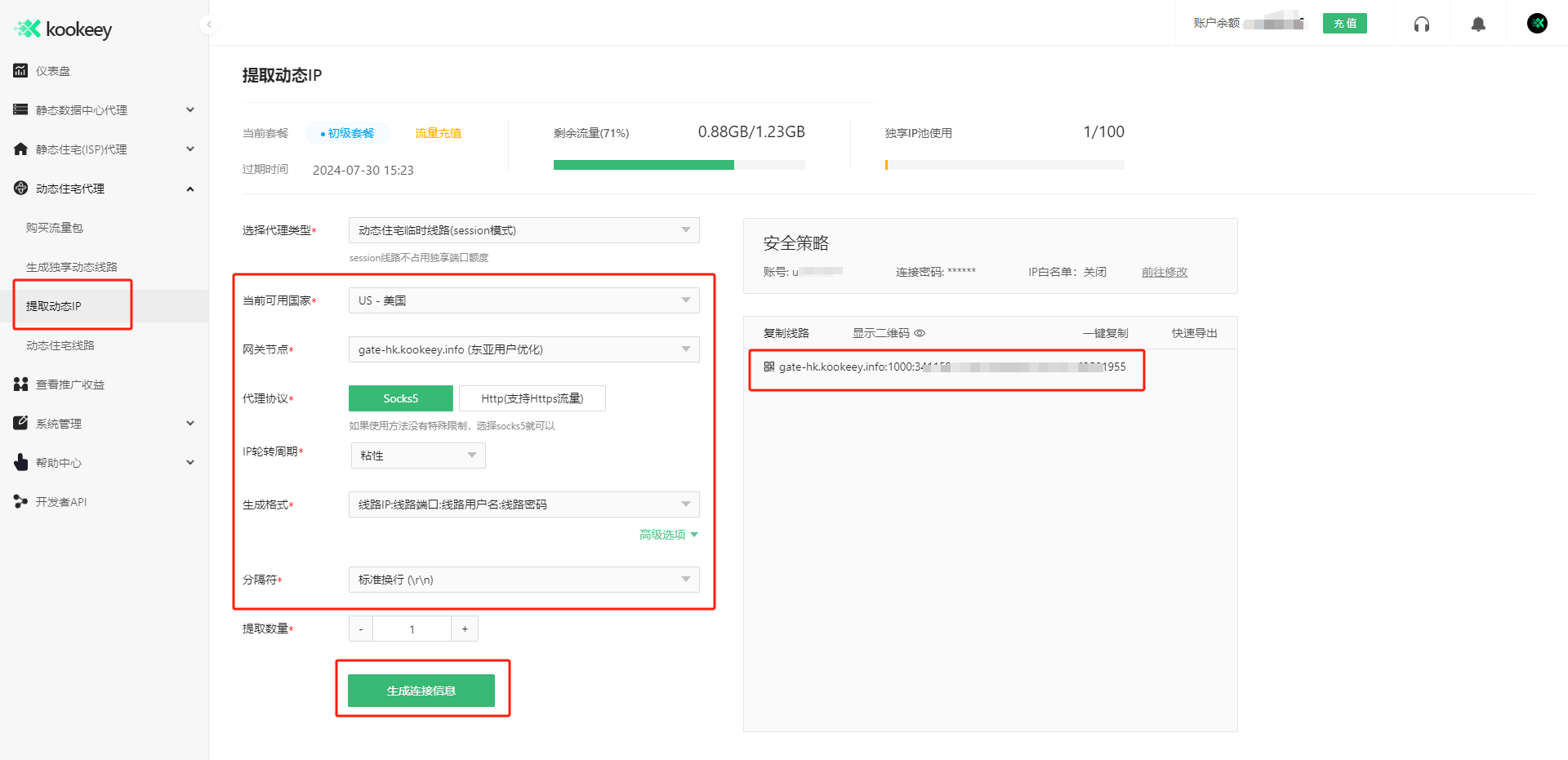The width and height of the screenshot is (1568, 760).
Task: Click the notification bell icon
Action: coord(1477,24)
